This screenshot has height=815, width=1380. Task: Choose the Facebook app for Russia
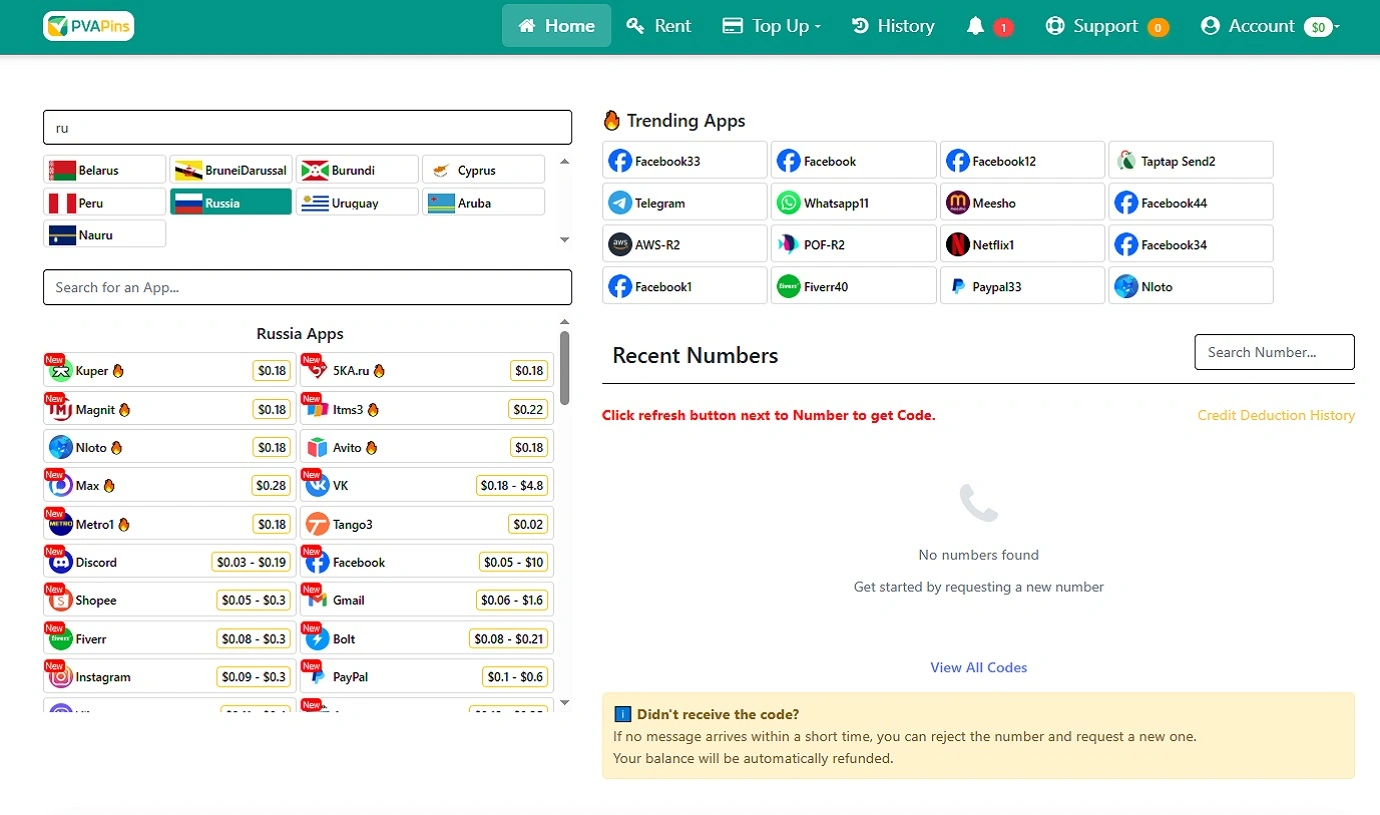point(427,562)
